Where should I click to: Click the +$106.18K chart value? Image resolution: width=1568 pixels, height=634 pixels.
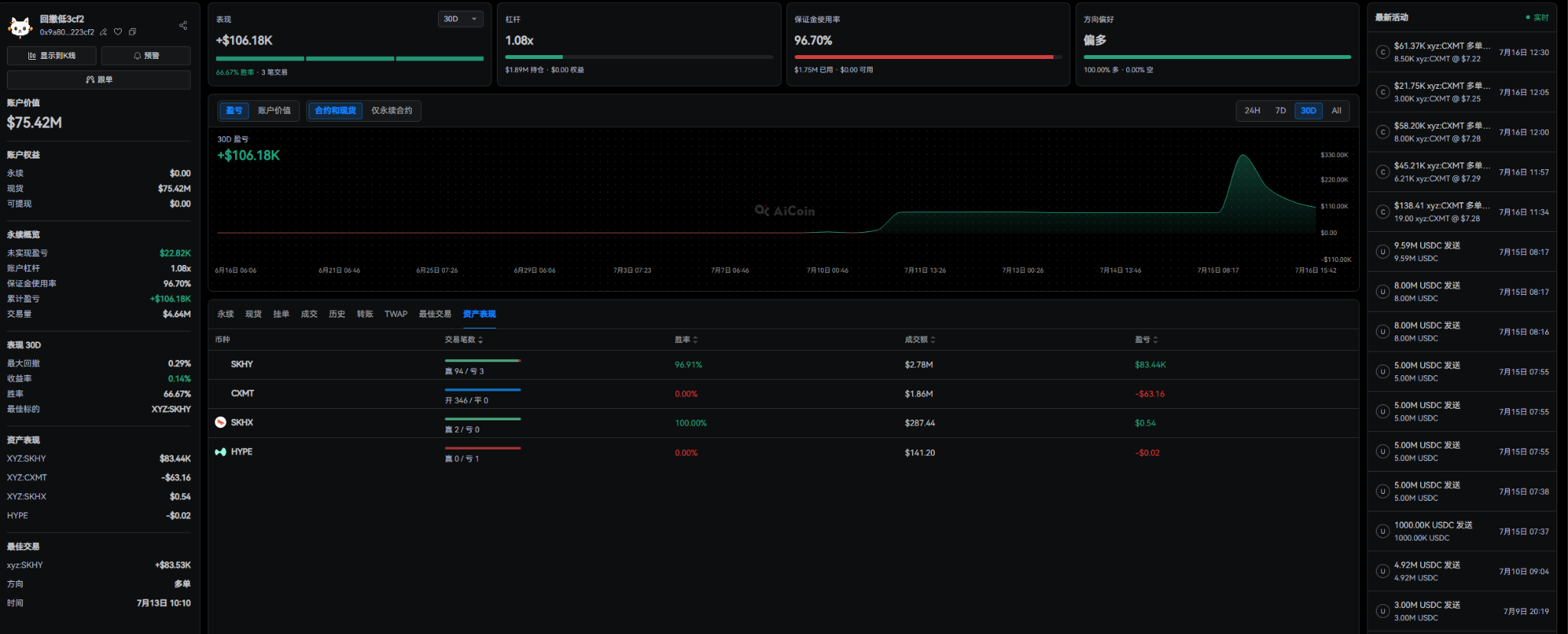click(249, 155)
